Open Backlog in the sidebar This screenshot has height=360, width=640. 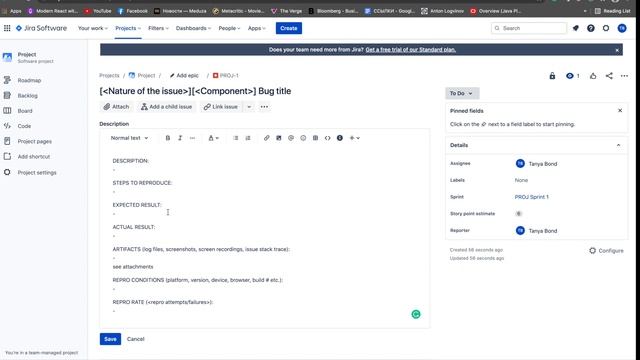(28, 96)
